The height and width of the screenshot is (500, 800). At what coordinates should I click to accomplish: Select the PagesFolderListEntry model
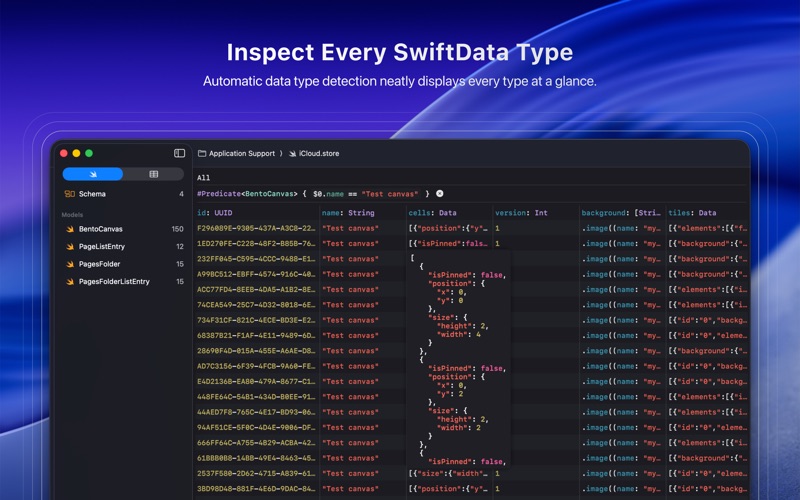123,281
